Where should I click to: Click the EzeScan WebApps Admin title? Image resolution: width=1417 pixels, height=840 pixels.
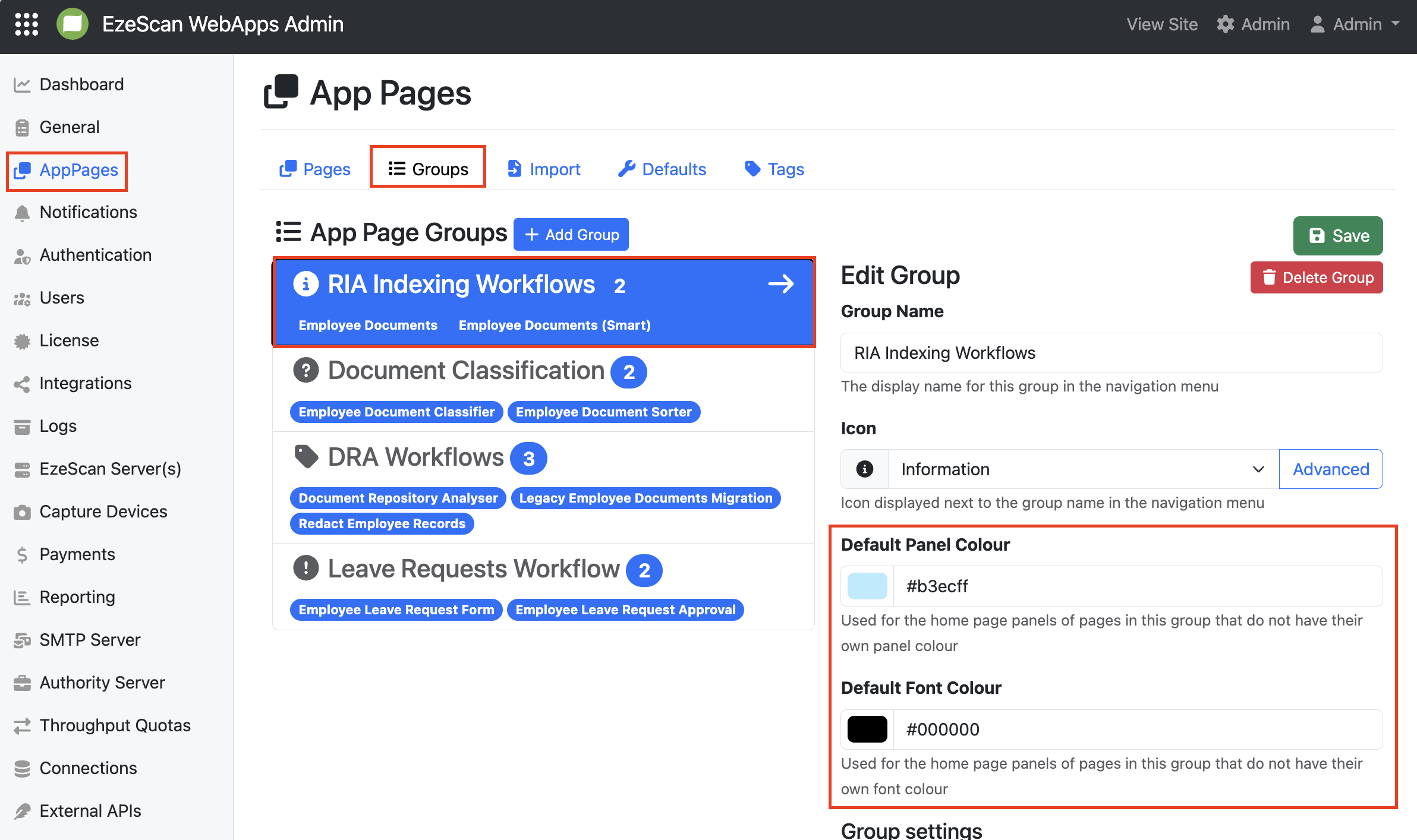(223, 24)
